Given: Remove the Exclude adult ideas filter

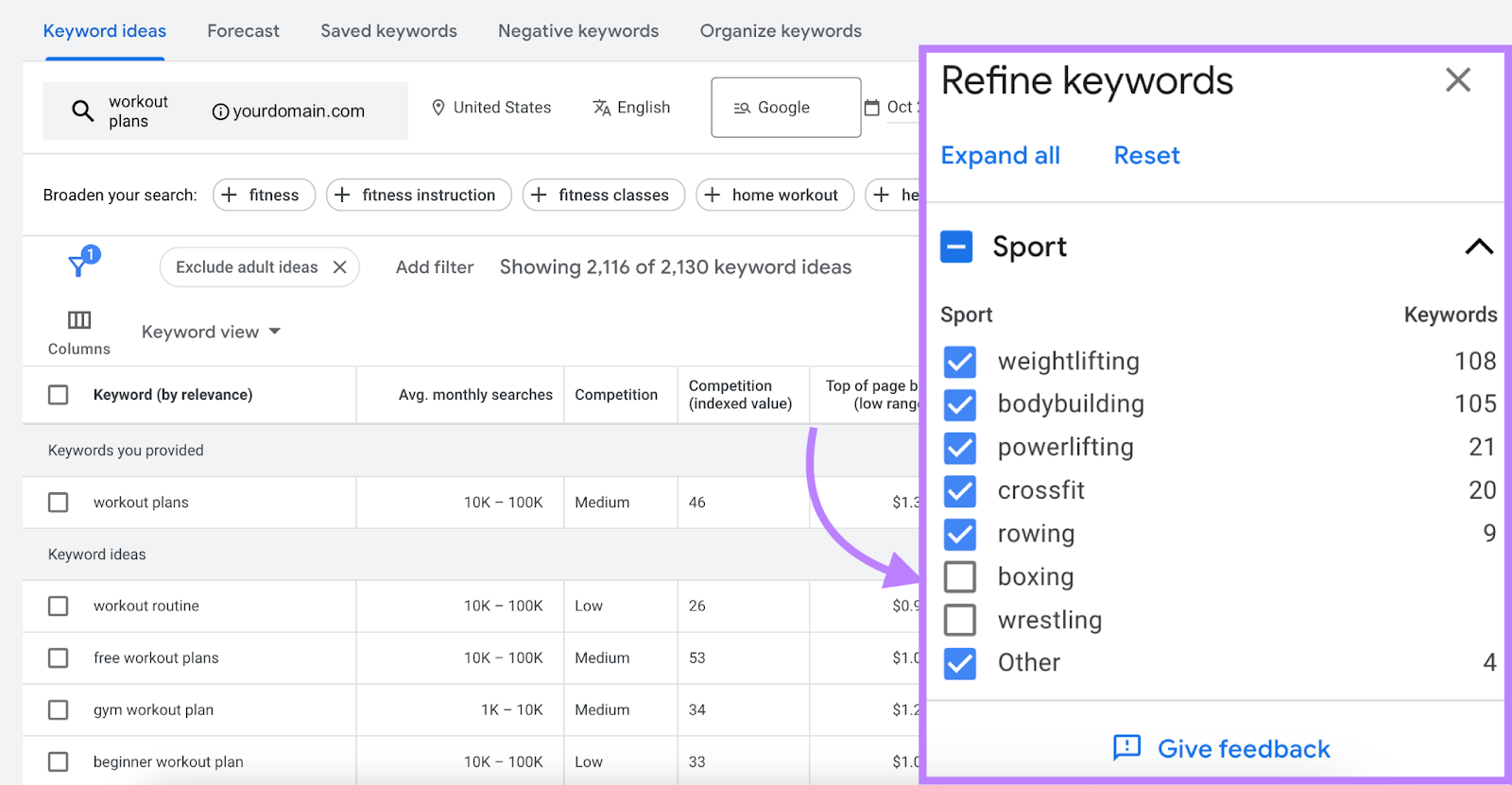Looking at the screenshot, I should coord(339,266).
